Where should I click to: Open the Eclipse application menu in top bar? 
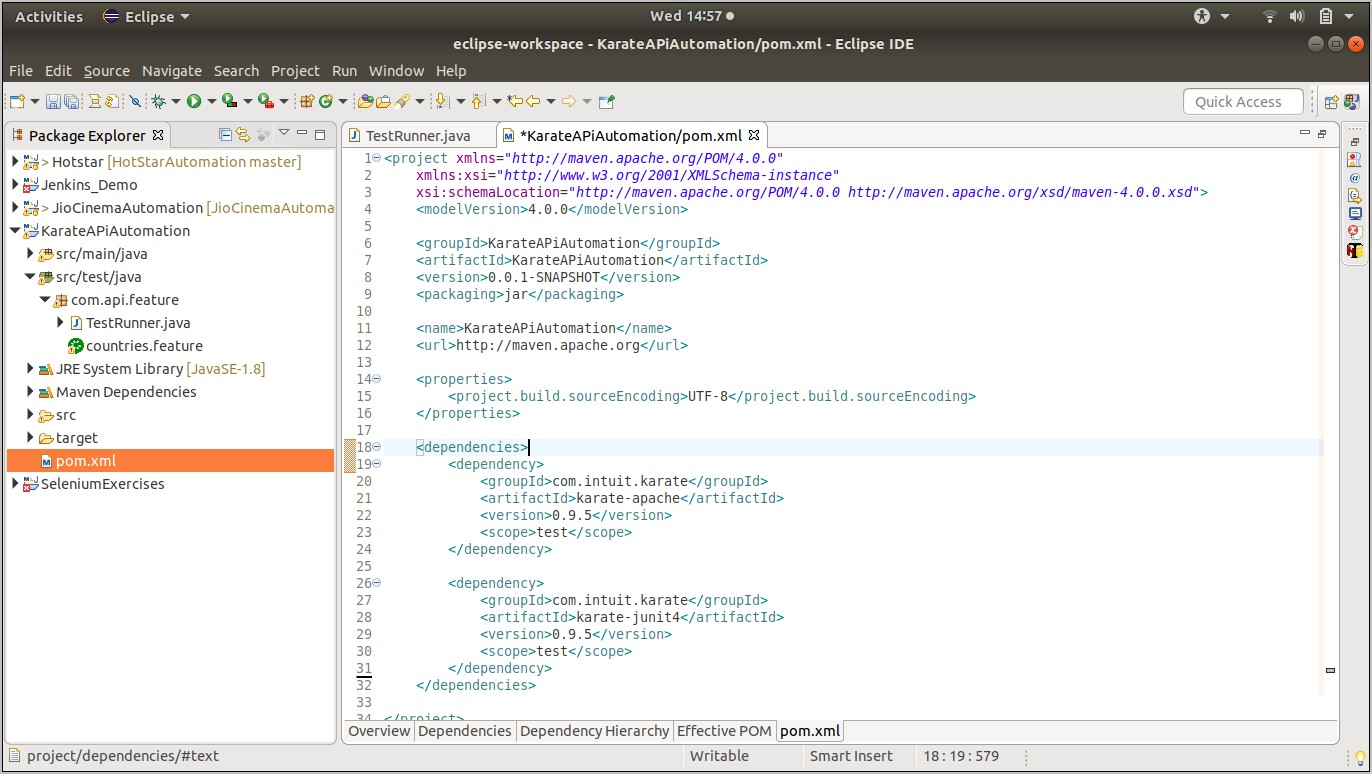(x=146, y=16)
